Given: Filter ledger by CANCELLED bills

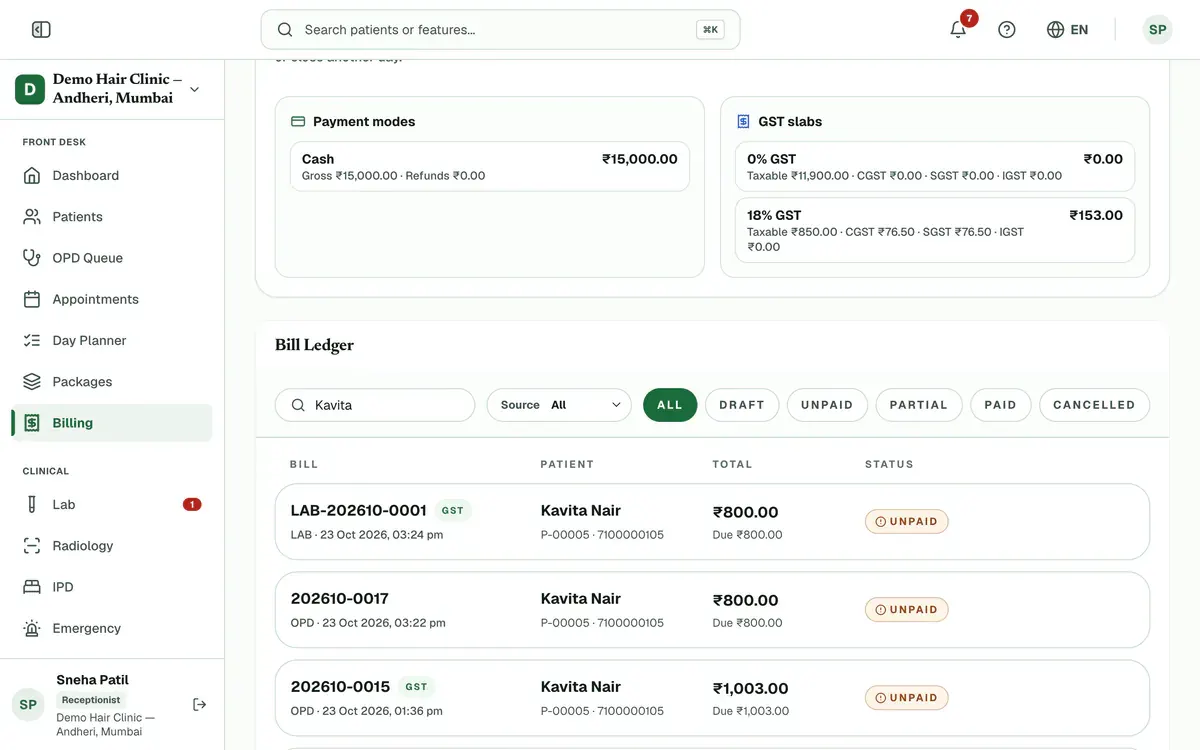Looking at the screenshot, I should [x=1094, y=405].
